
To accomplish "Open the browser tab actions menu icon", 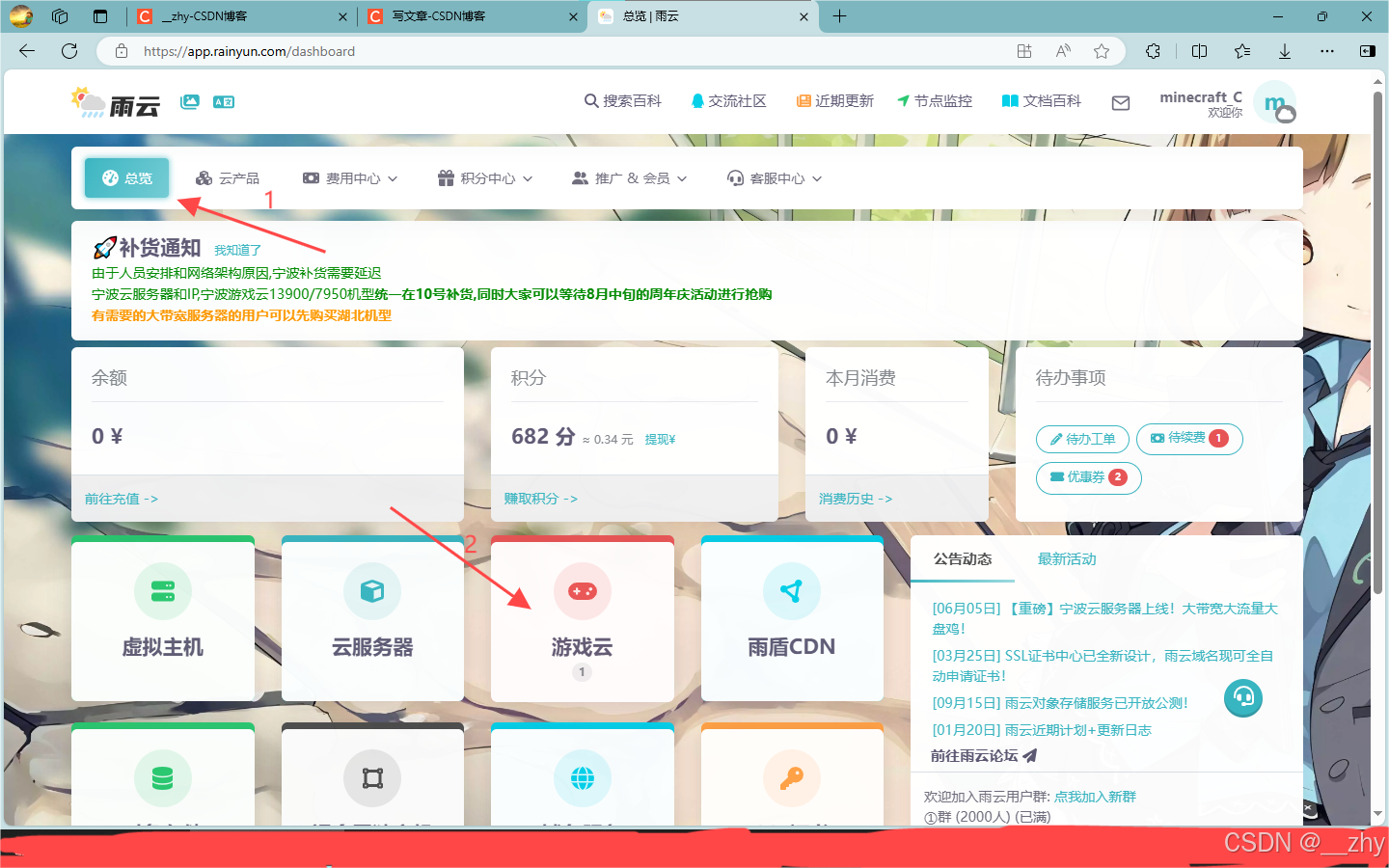I will click(100, 16).
